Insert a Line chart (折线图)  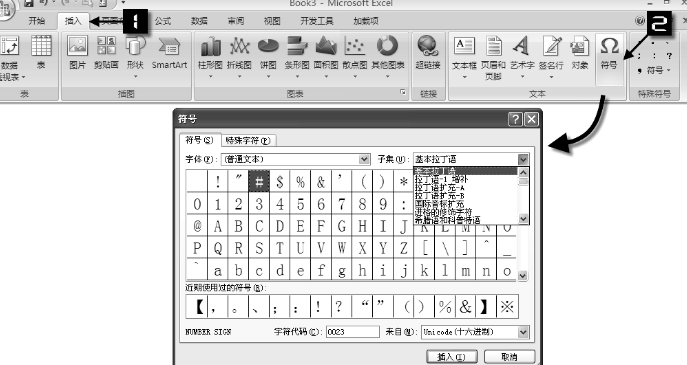point(239,57)
